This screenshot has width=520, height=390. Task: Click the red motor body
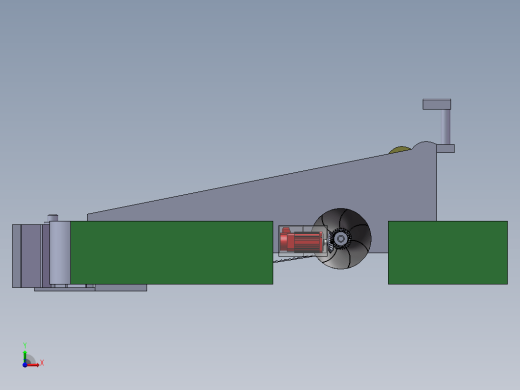point(302,241)
